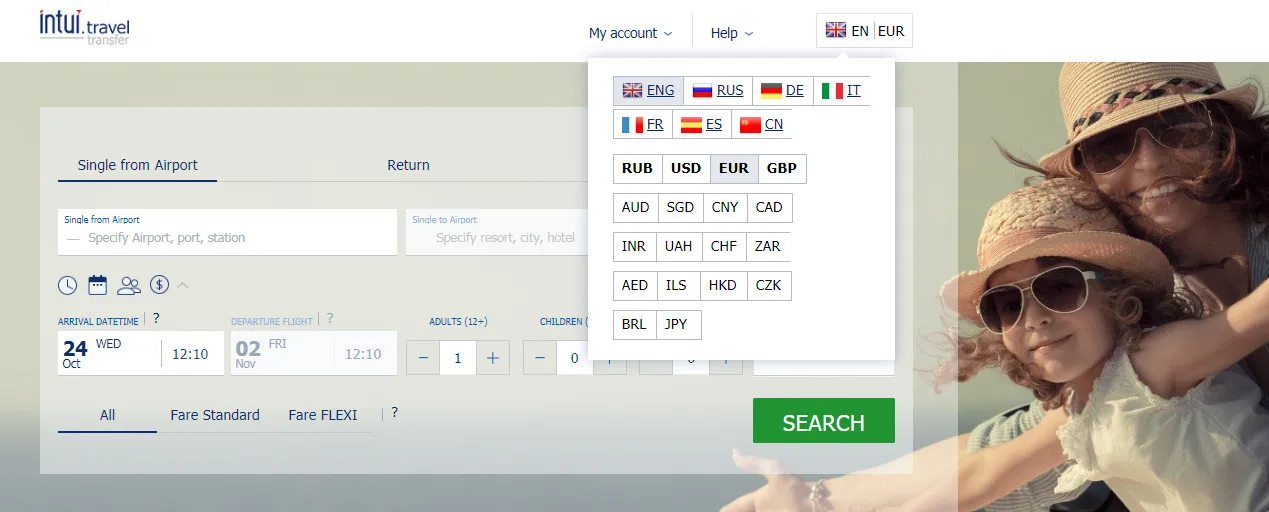Decrease adults count with minus
1269x512 pixels.
tap(423, 357)
